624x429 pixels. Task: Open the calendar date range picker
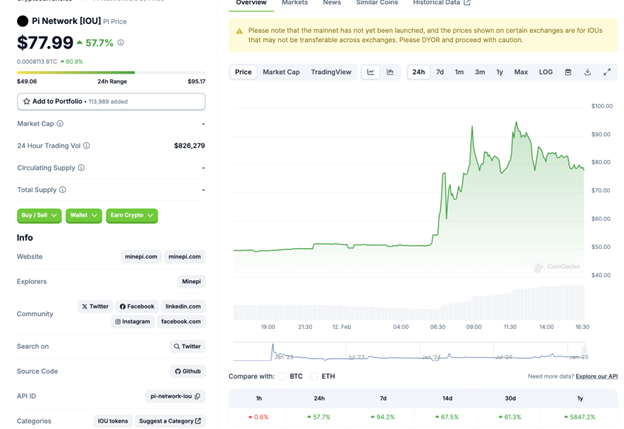coord(568,72)
